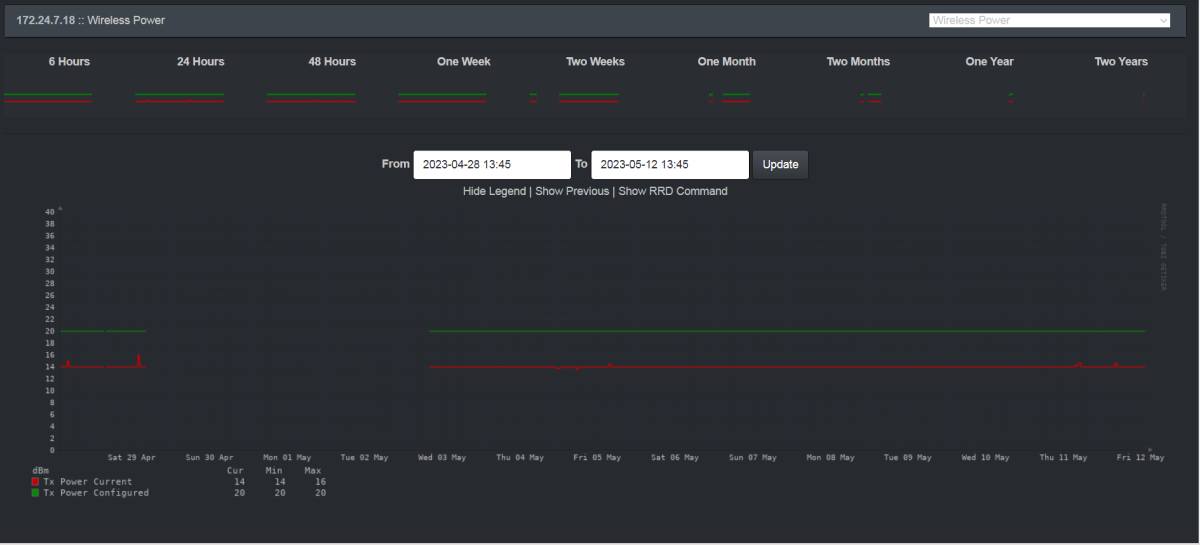1200x545 pixels.
Task: Click the Hide Legend link
Action: point(494,191)
